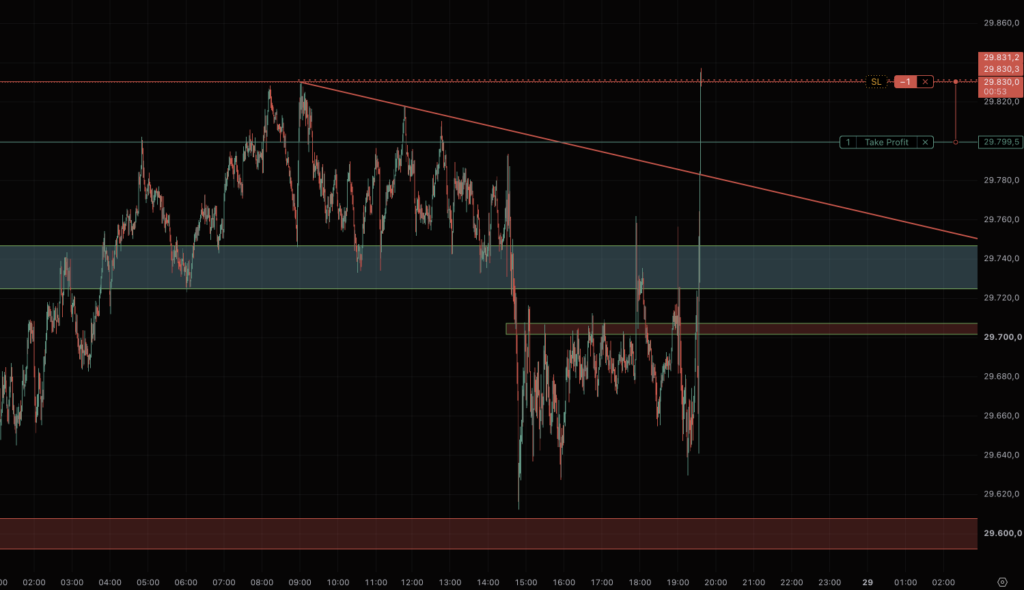Click the 05:00 time axis label
The image size is (1024, 590).
[x=148, y=582]
